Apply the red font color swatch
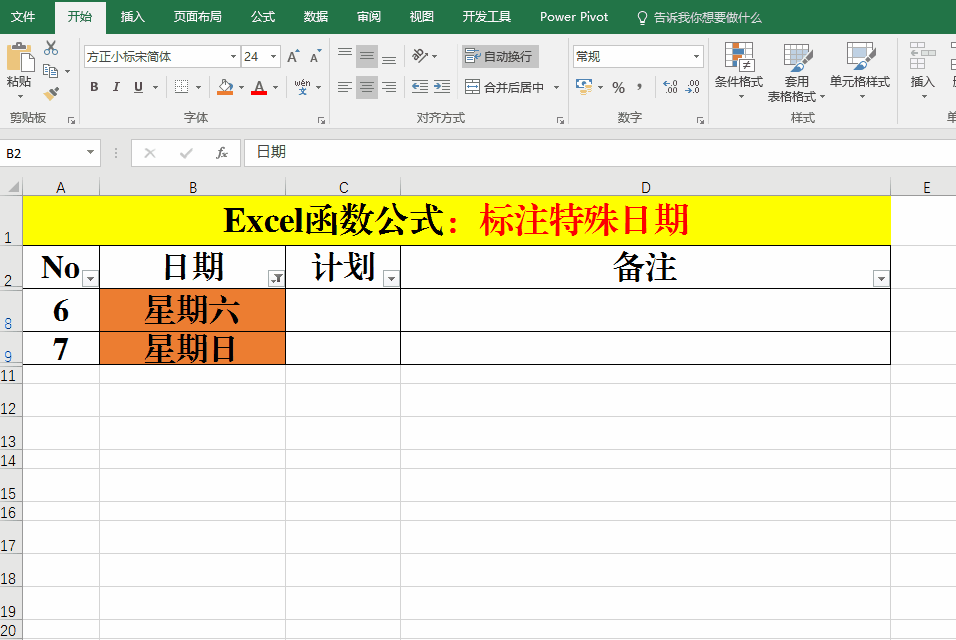The image size is (956, 640). pos(260,88)
